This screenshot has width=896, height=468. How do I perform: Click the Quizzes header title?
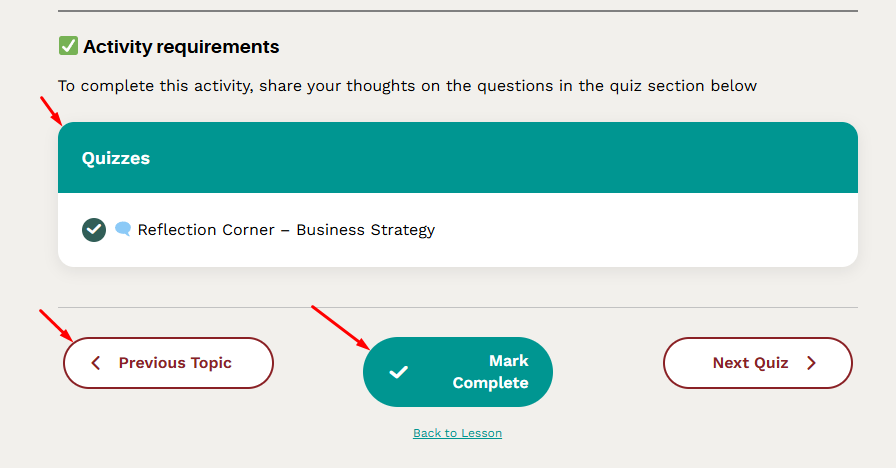click(x=116, y=158)
